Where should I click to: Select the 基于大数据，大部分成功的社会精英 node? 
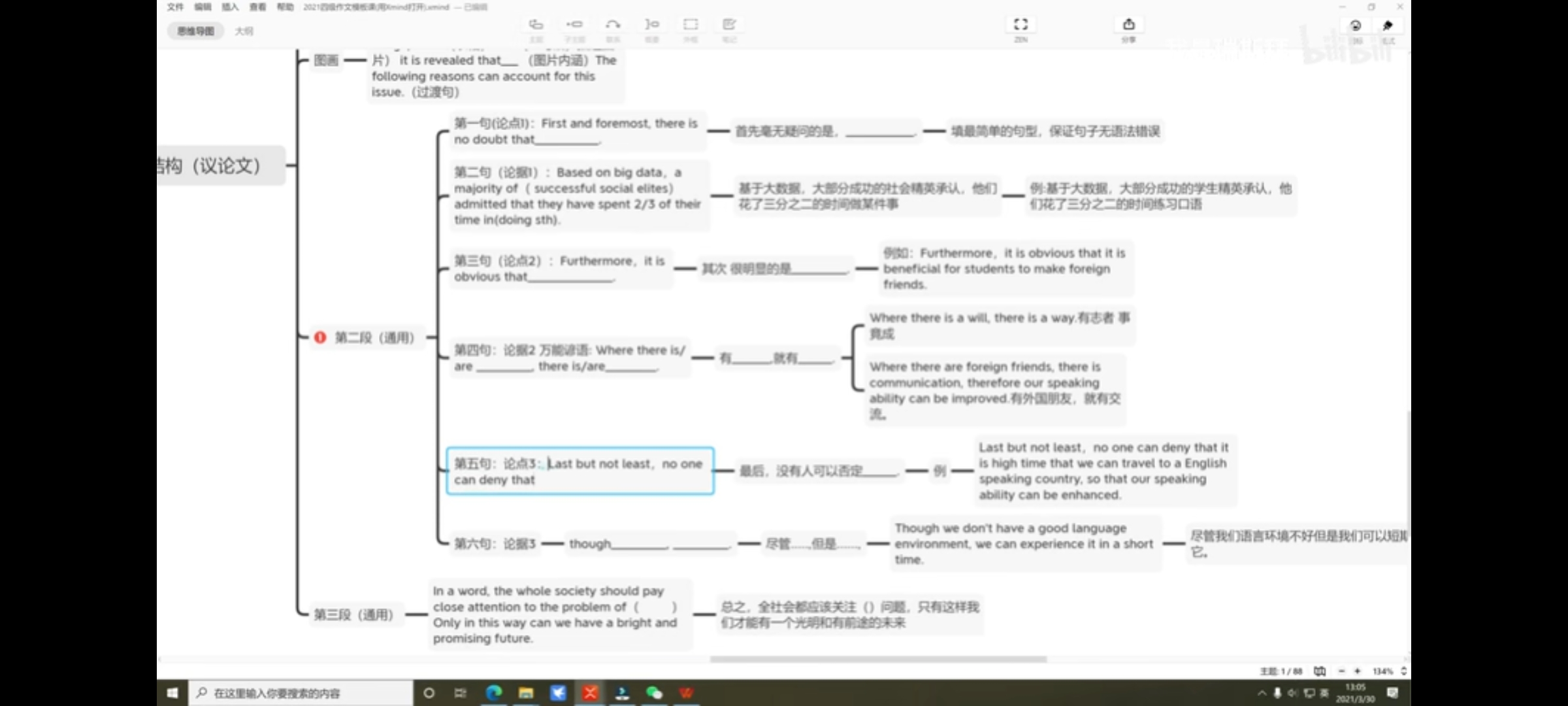(868, 196)
